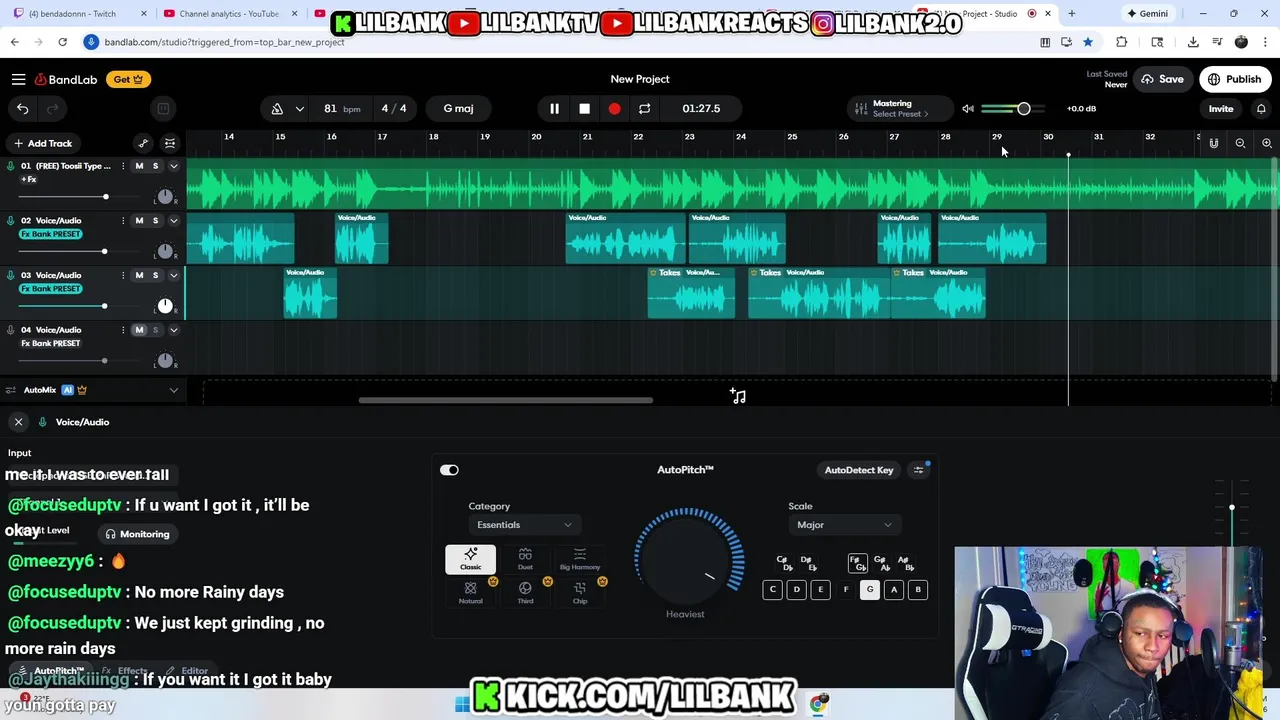Save the project

click(x=1162, y=79)
